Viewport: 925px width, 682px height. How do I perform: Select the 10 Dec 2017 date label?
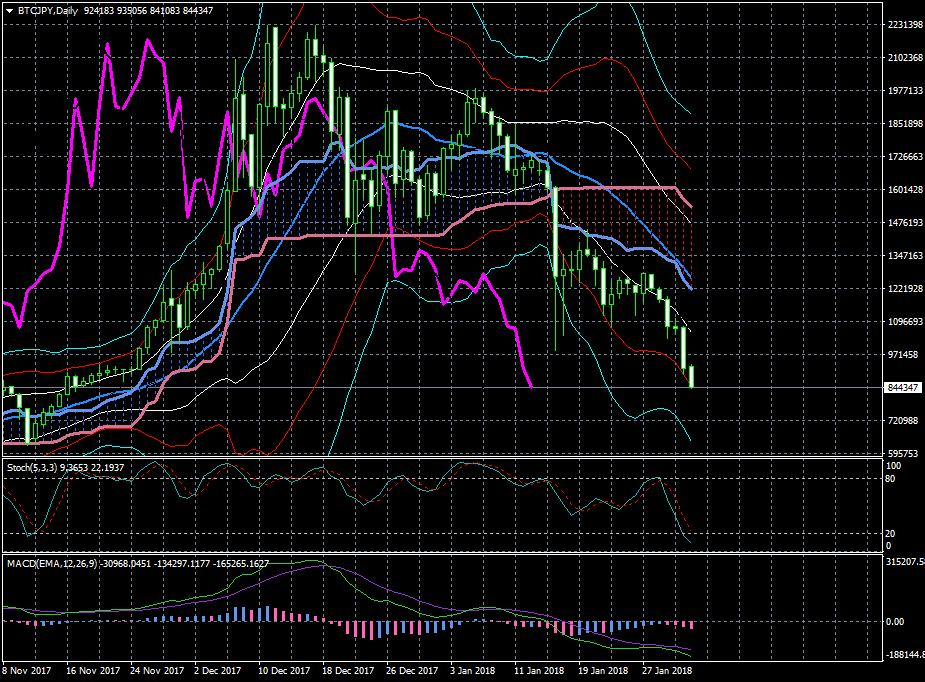[x=282, y=671]
